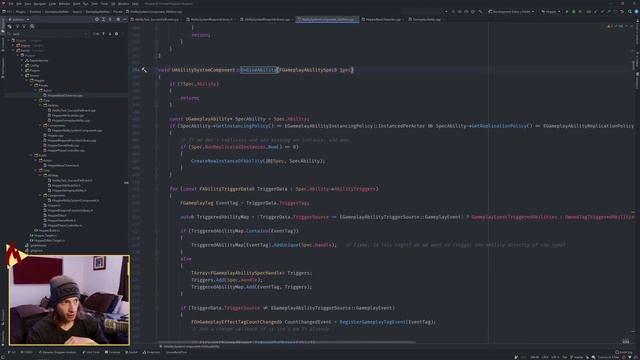
Task: Expand the Config folder in tree
Action: point(22,65)
